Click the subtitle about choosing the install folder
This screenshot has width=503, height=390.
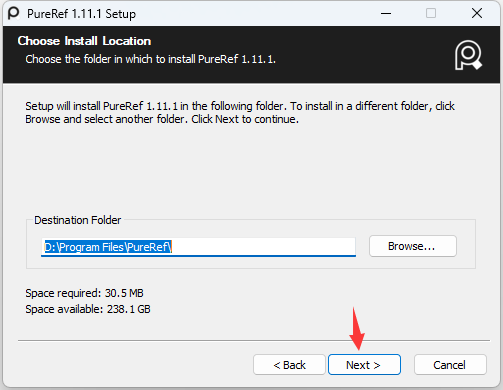(150, 59)
